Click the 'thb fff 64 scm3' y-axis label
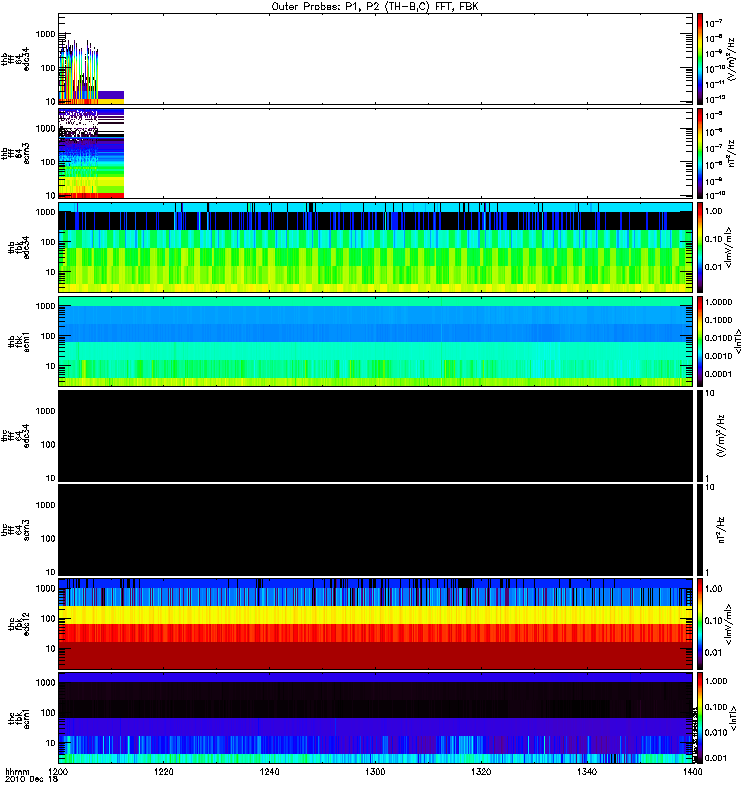The image size is (750, 800). pyautogui.click(x=15, y=153)
